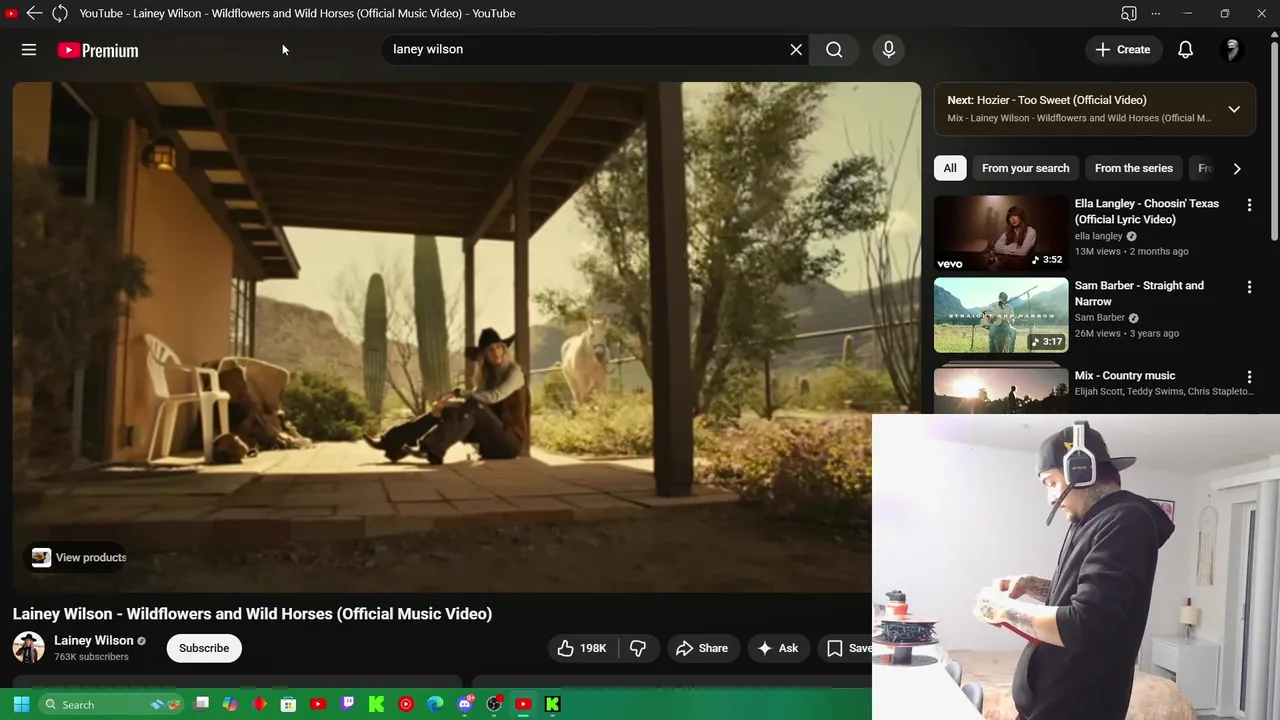The height and width of the screenshot is (720, 1280).
Task: Open options for Ella Langley video
Action: (x=1249, y=205)
